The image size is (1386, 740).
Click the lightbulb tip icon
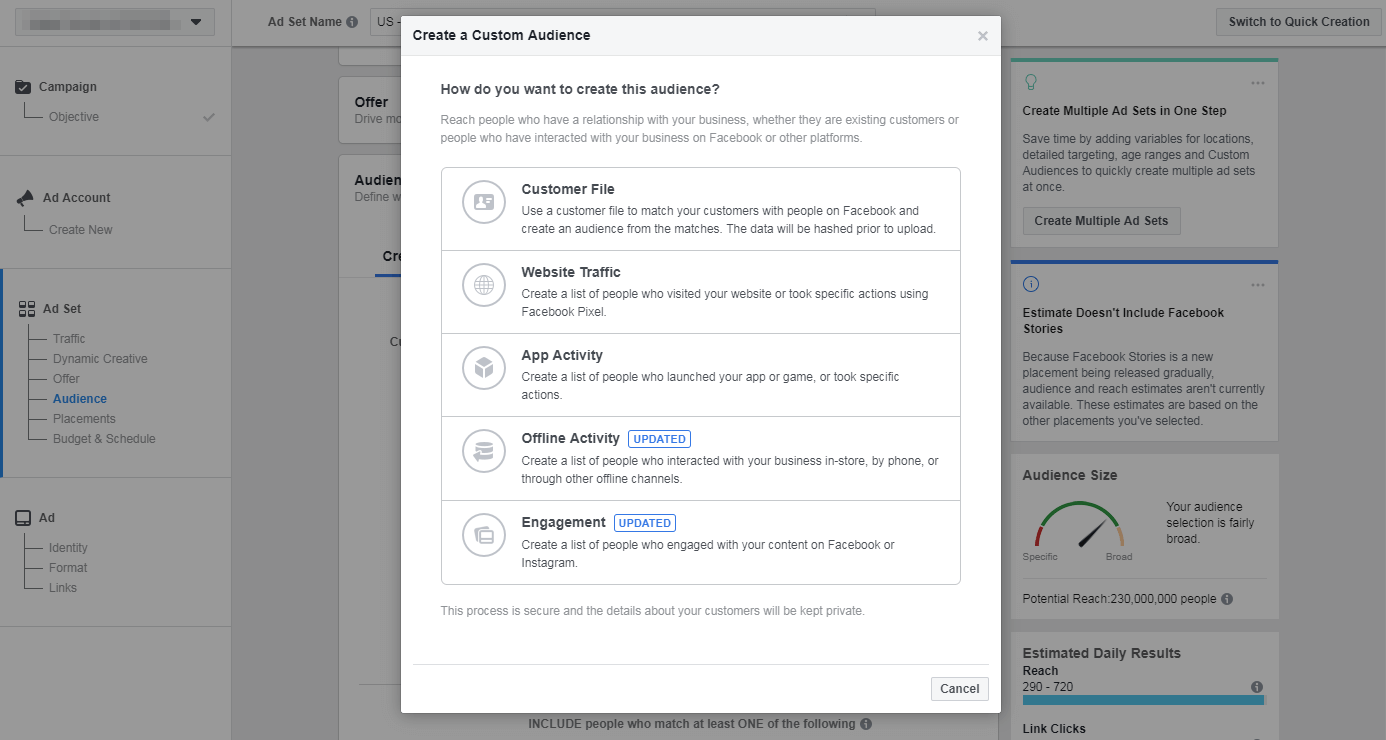pos(1031,82)
